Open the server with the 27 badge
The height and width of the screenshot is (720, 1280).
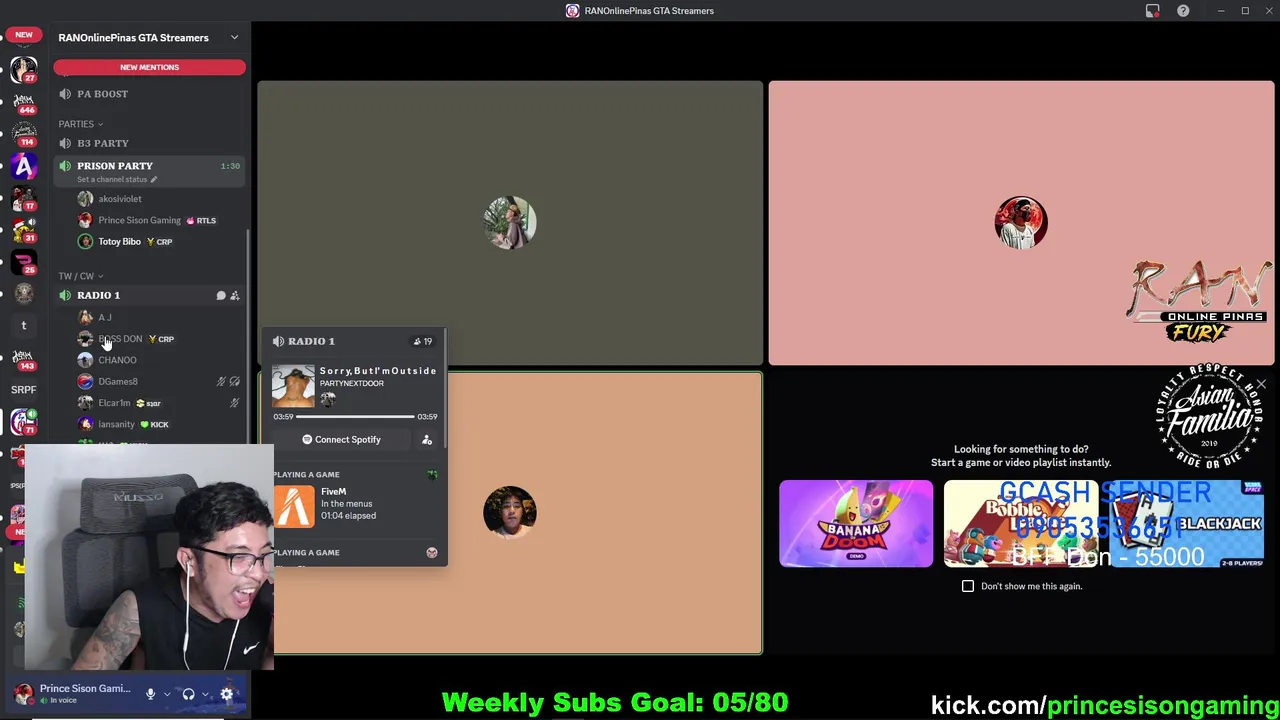tap(23, 70)
